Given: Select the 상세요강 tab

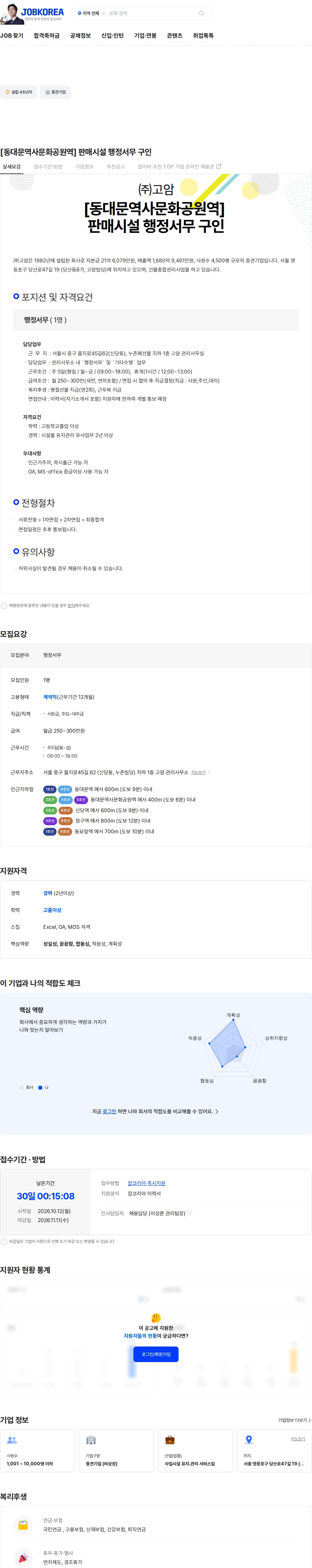Looking at the screenshot, I should 12,167.
